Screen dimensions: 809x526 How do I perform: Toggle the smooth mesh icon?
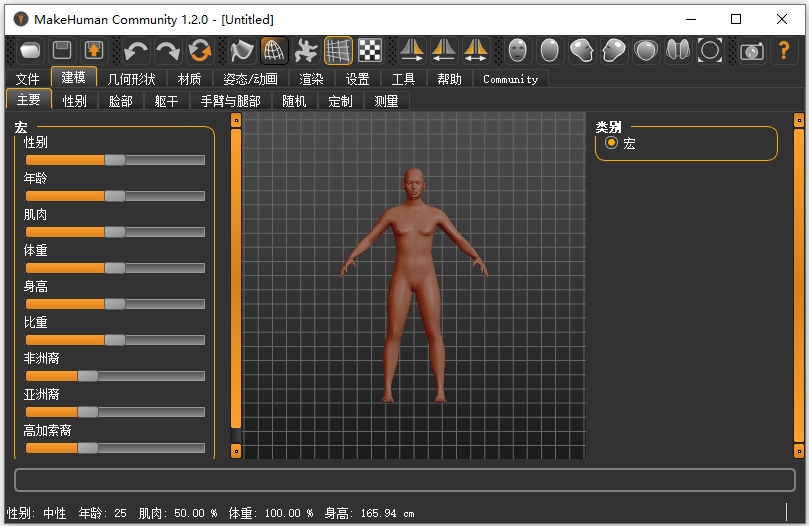[x=242, y=50]
